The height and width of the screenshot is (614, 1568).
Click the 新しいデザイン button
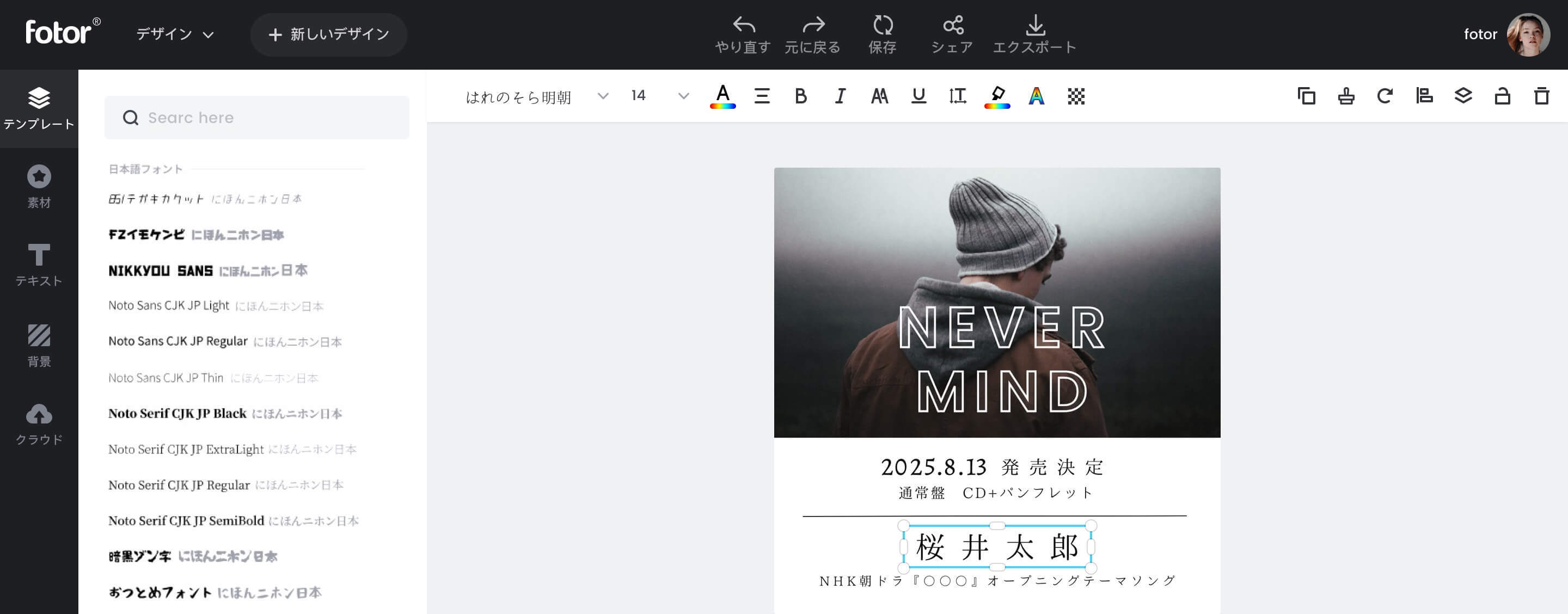click(x=329, y=35)
